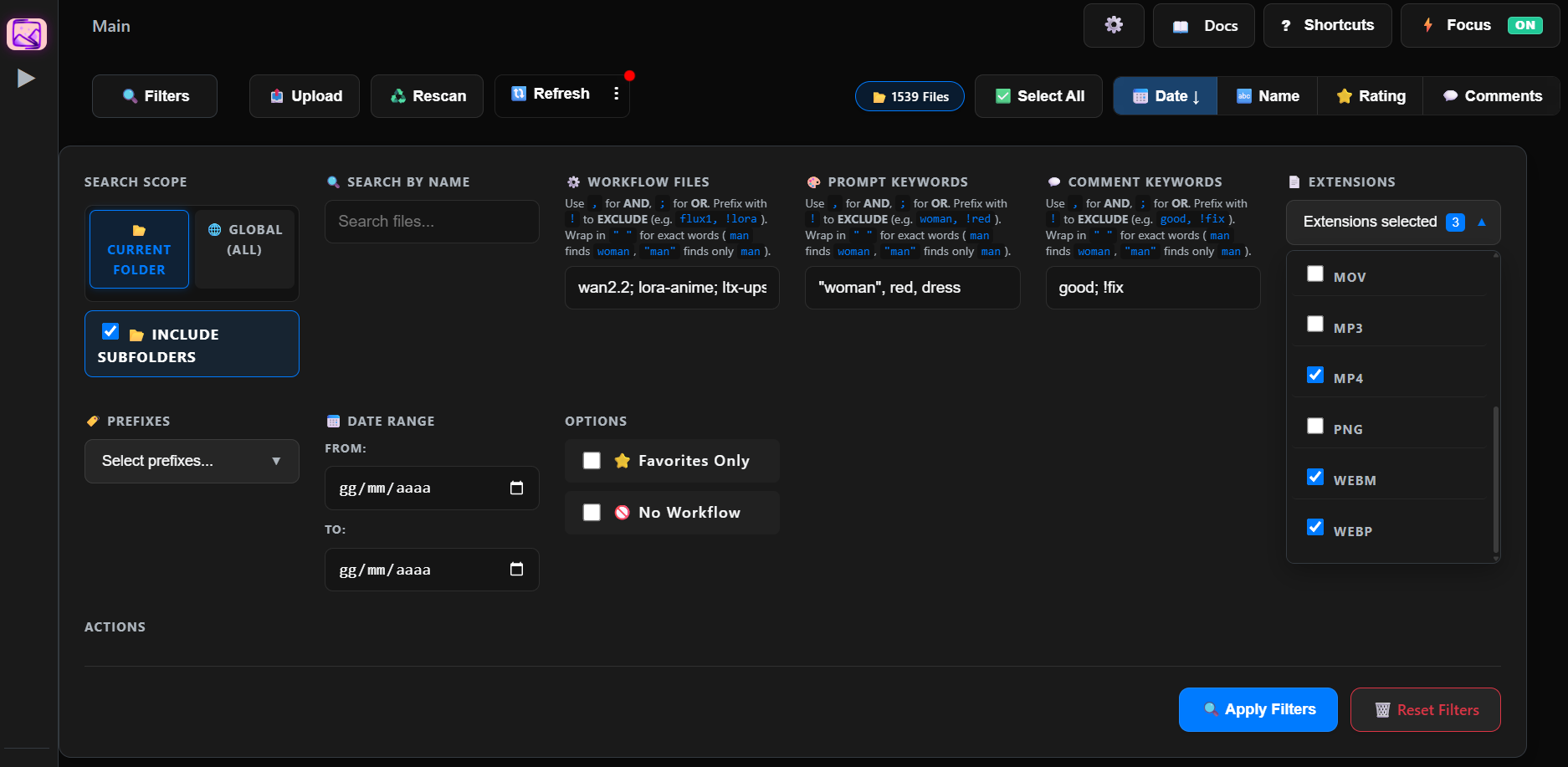Click the Refresh icon
This screenshot has width=1568, height=767.
pos(519,94)
